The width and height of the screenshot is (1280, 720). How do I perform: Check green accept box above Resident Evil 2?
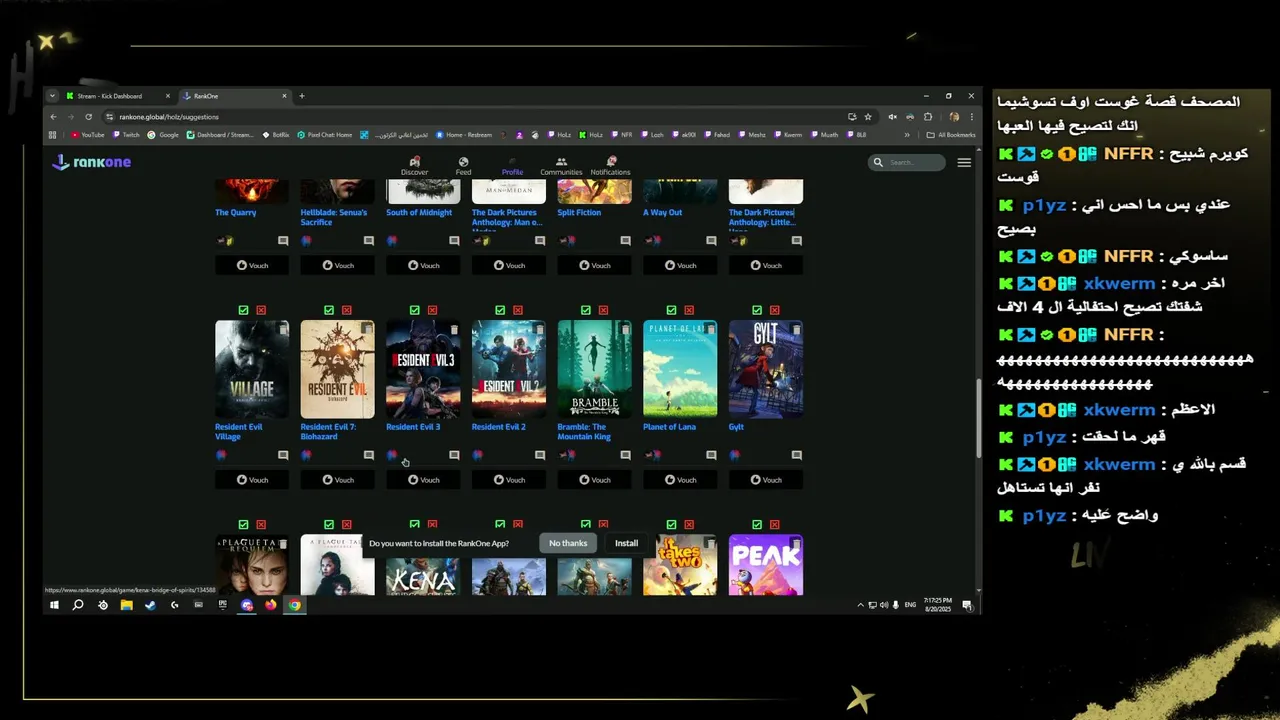click(x=500, y=310)
